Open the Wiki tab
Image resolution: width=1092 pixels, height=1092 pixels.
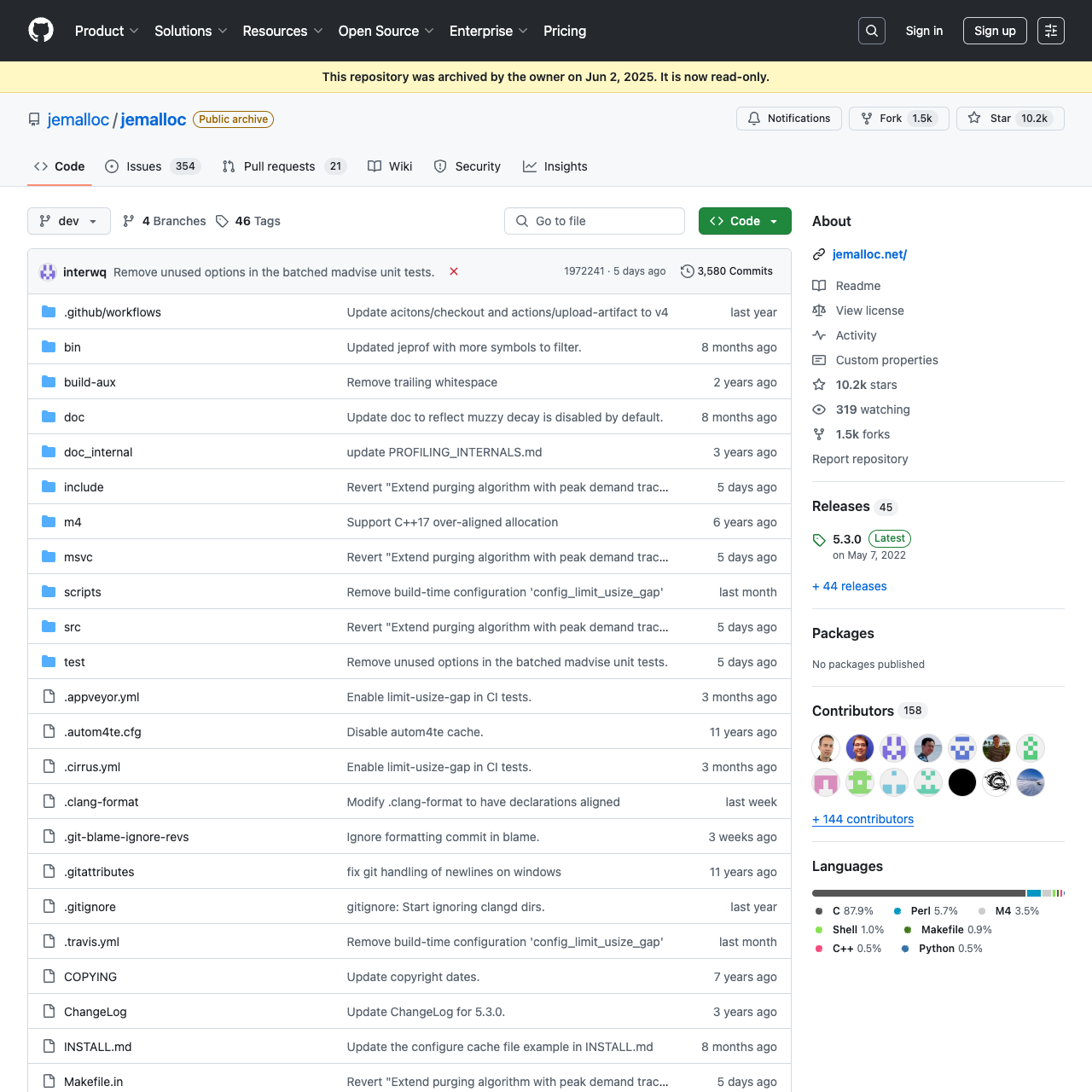click(x=390, y=166)
